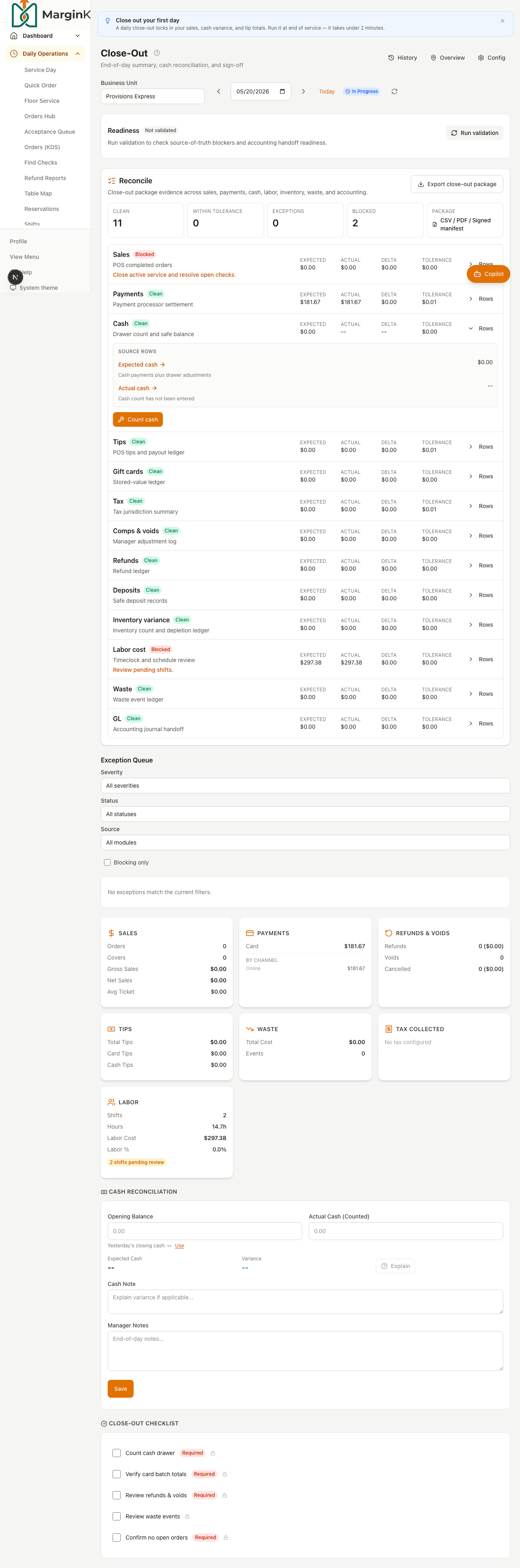Use yesterday's closing cash link
This screenshot has height=1568, width=520.
coord(180,1246)
